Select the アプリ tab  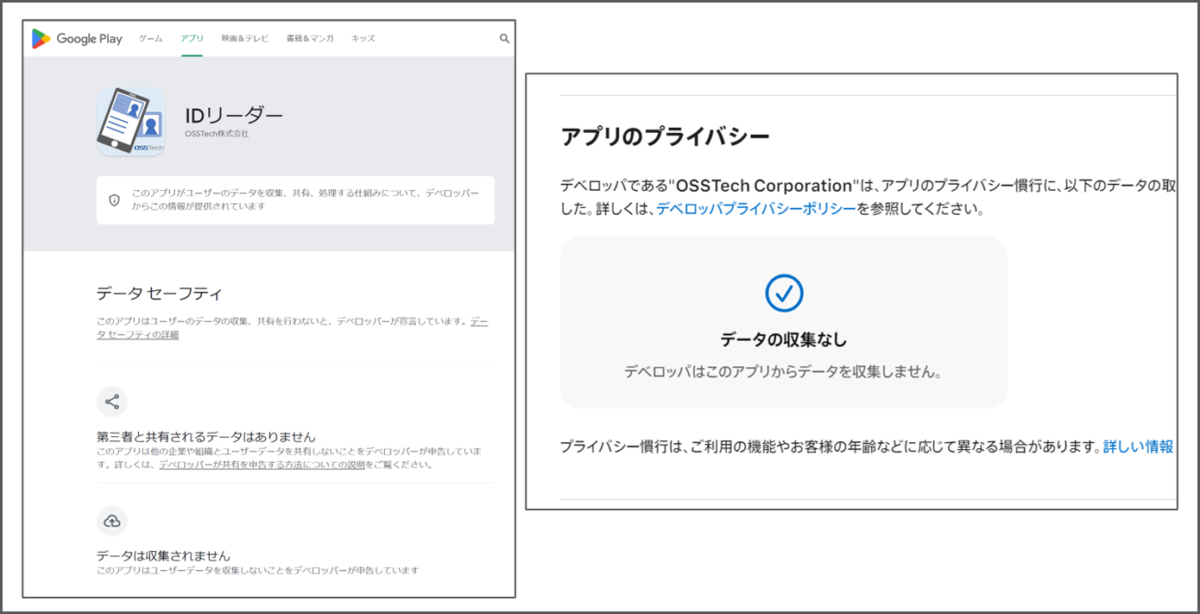pyautogui.click(x=192, y=38)
